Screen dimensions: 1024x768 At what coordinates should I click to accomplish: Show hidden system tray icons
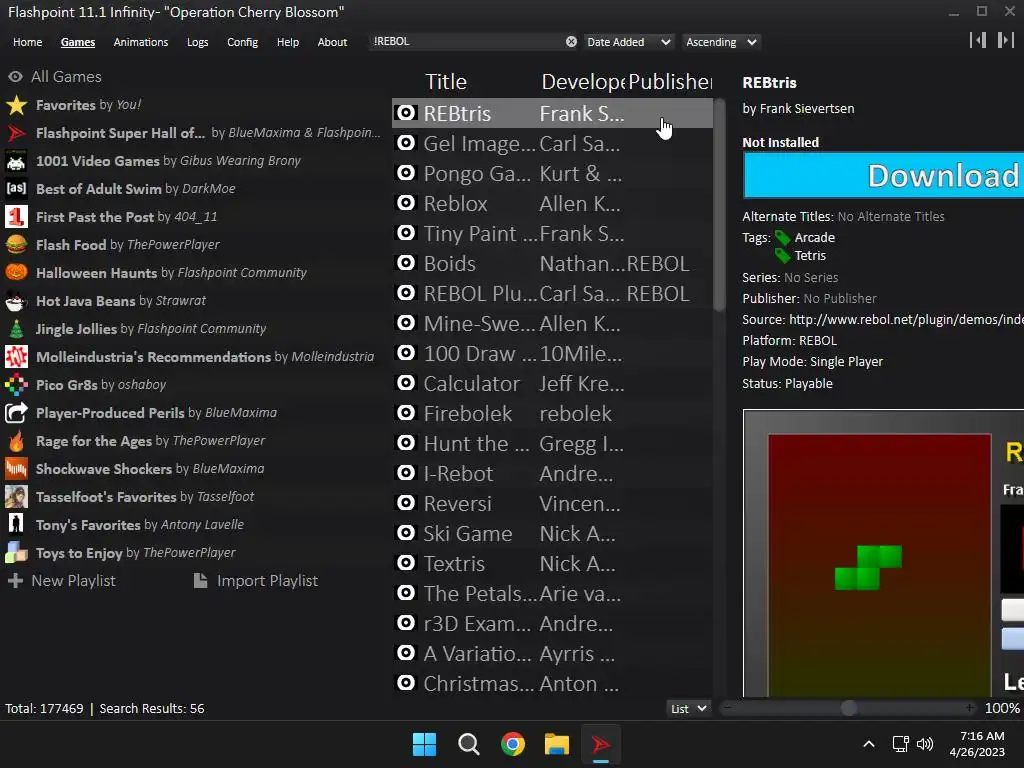(x=869, y=744)
